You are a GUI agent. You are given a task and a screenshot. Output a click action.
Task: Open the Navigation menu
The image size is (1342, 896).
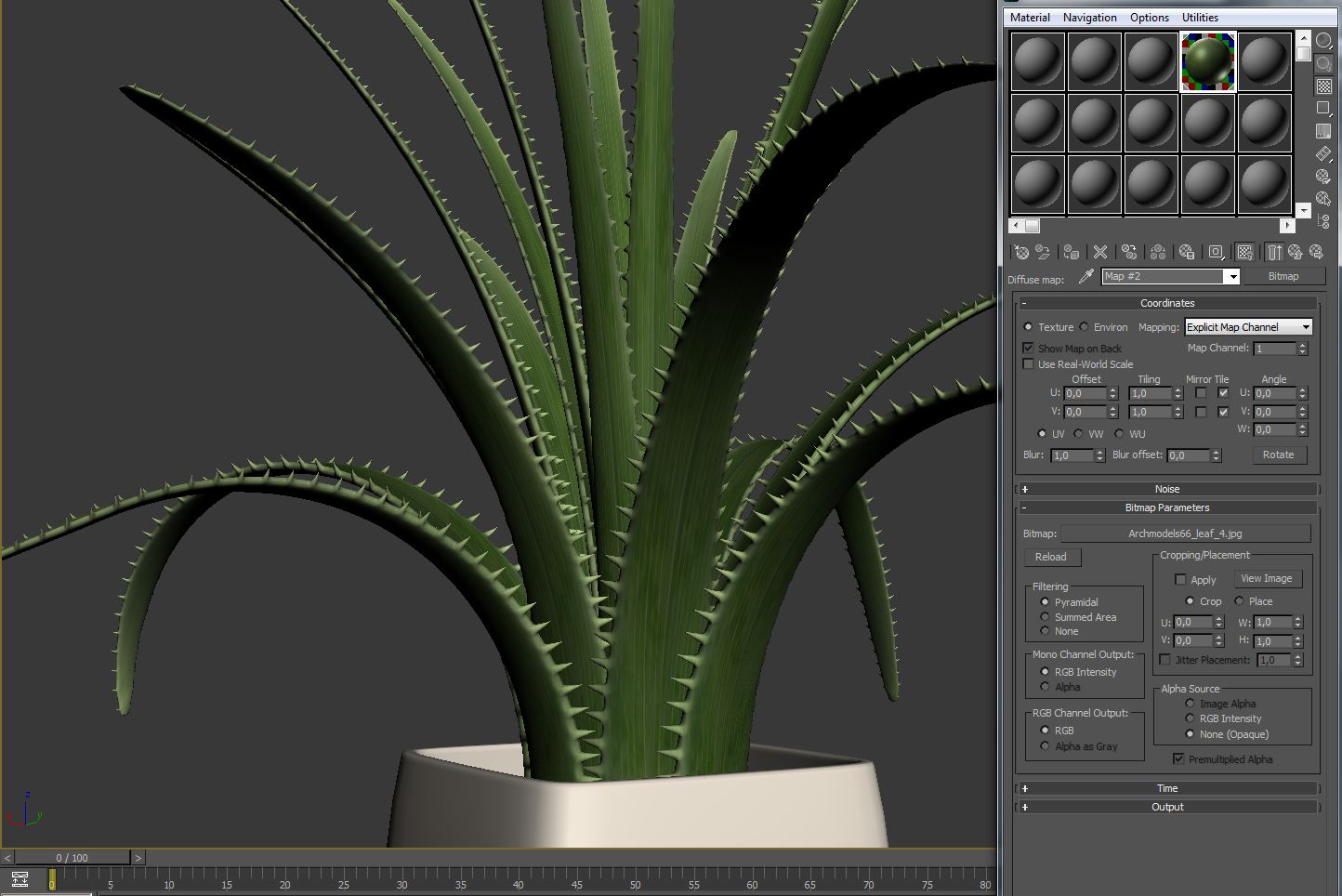coord(1090,18)
